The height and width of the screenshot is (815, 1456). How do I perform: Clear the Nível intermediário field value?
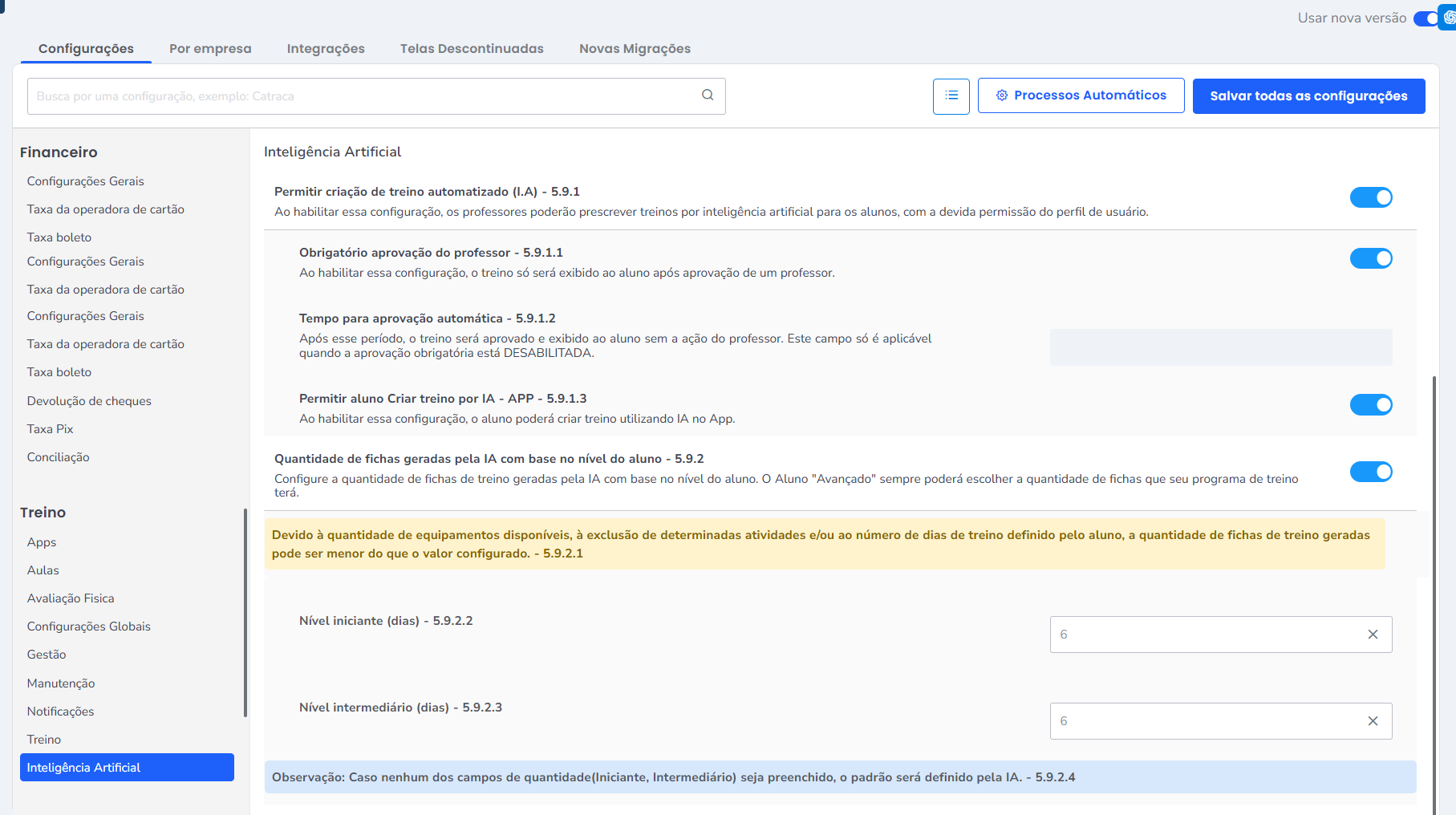pyautogui.click(x=1373, y=721)
